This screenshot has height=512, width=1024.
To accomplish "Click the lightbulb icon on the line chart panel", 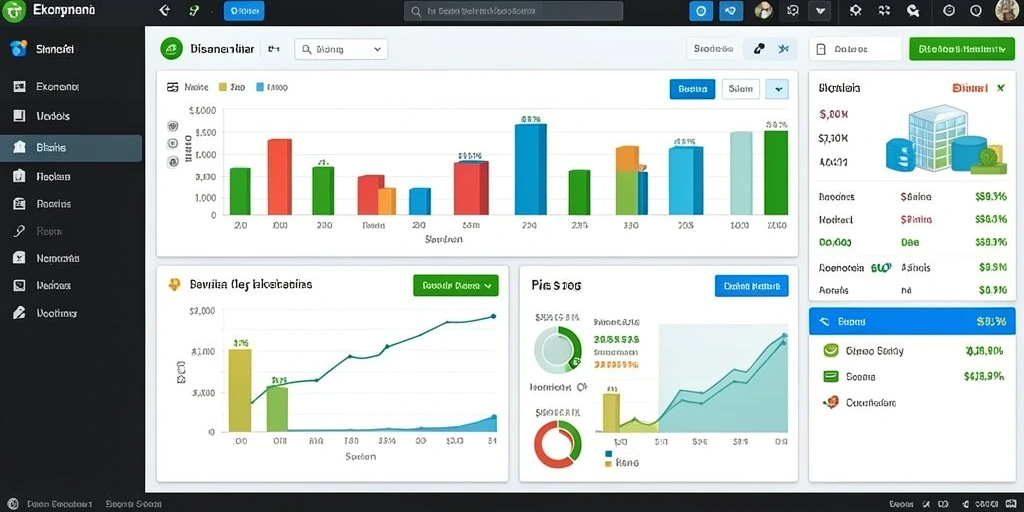I will point(174,284).
